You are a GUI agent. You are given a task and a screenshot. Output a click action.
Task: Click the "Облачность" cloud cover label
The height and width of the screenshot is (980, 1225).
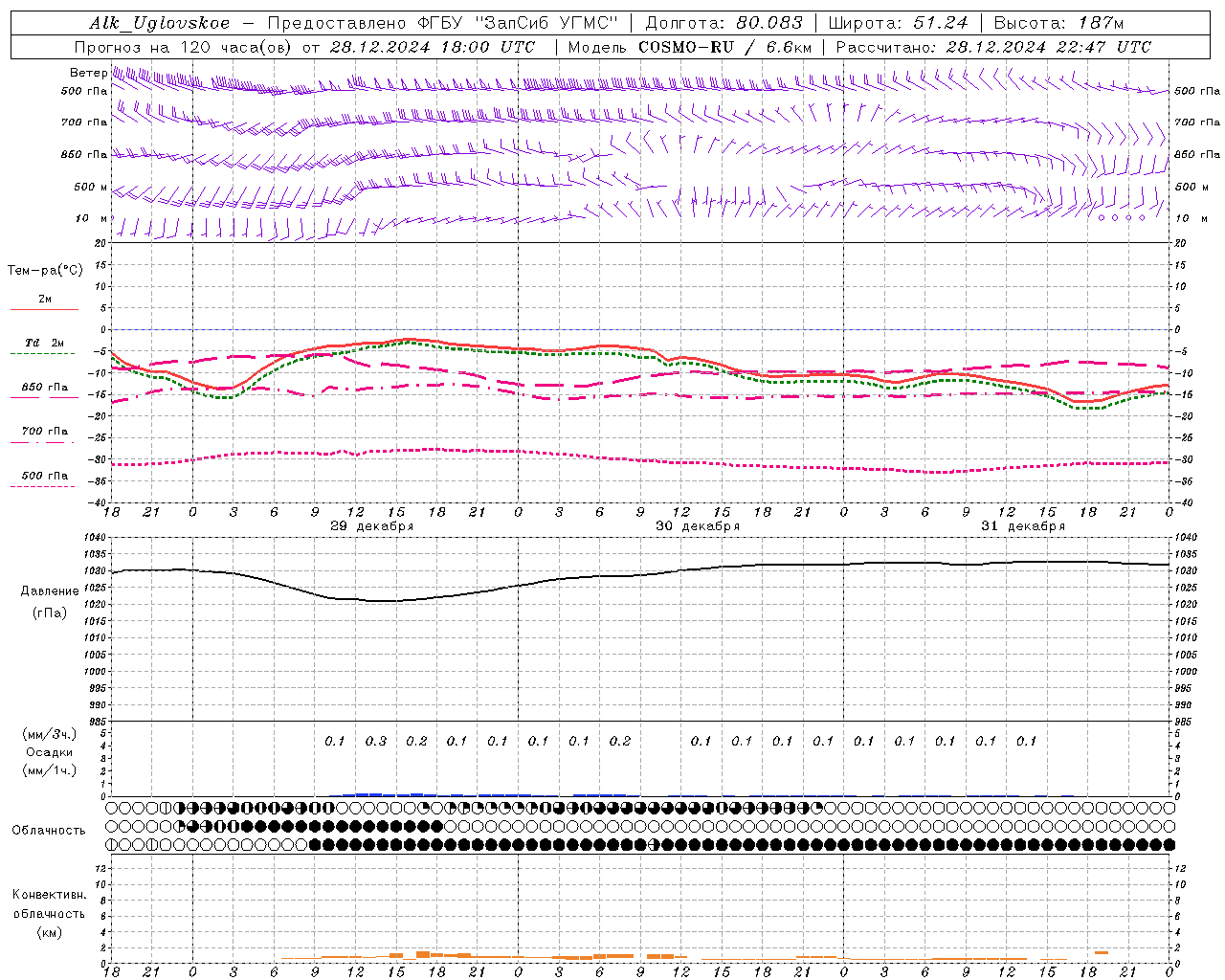49,831
